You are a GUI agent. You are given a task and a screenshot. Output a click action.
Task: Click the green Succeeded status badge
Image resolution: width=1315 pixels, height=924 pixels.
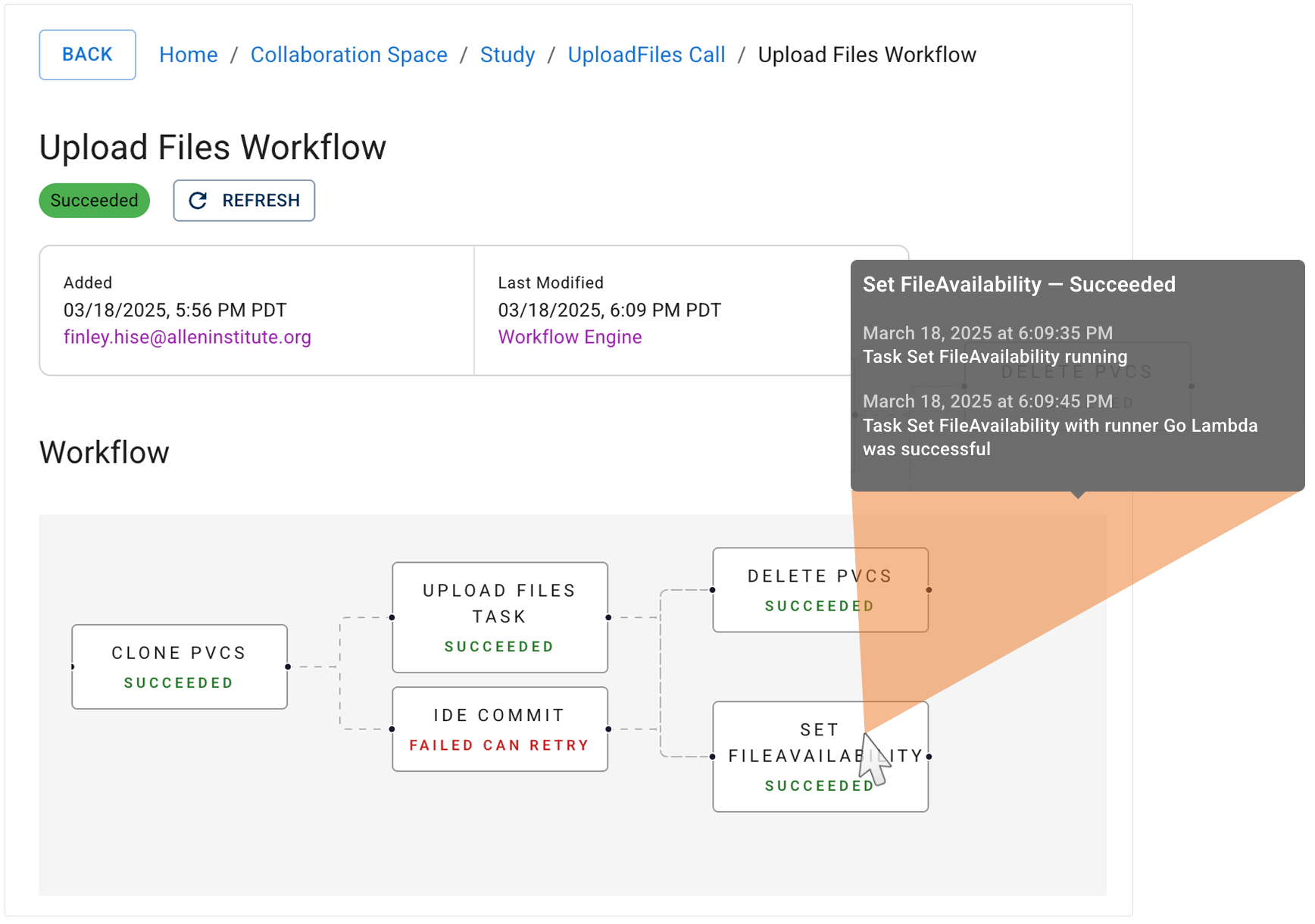(x=94, y=201)
